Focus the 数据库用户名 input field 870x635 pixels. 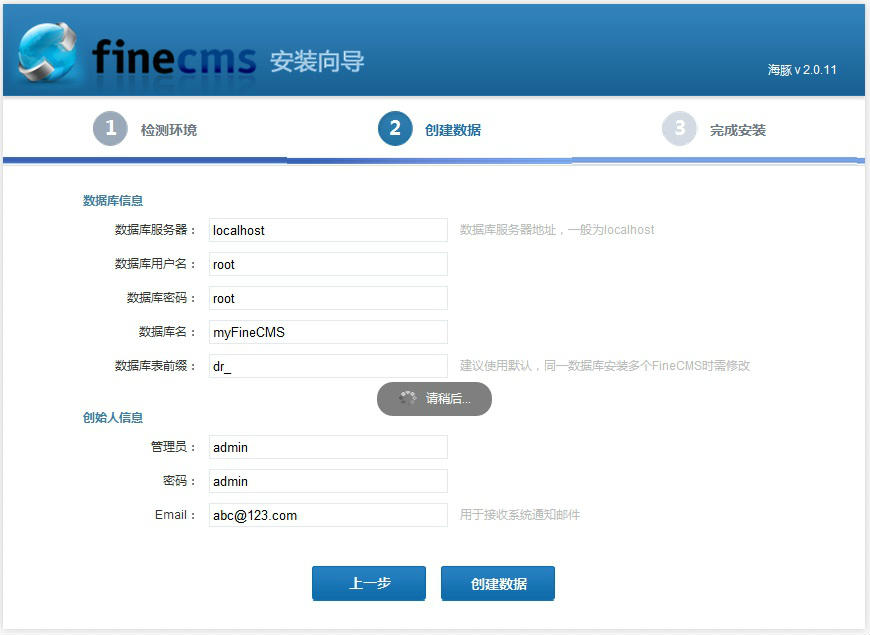tap(328, 264)
